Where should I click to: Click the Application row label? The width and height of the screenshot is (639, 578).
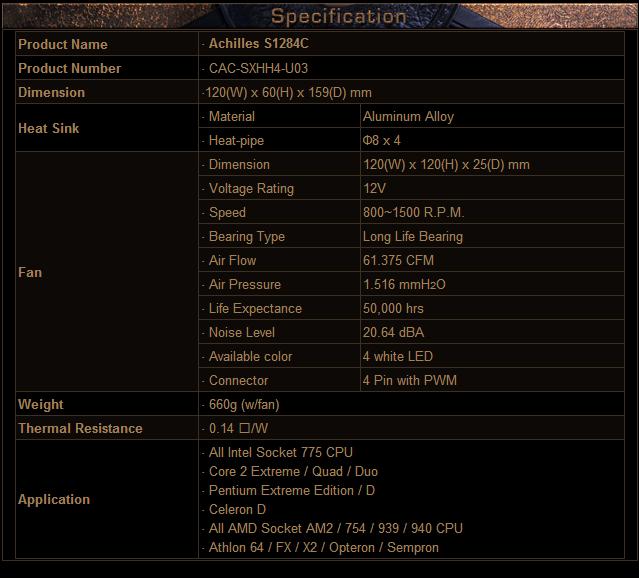(54, 499)
